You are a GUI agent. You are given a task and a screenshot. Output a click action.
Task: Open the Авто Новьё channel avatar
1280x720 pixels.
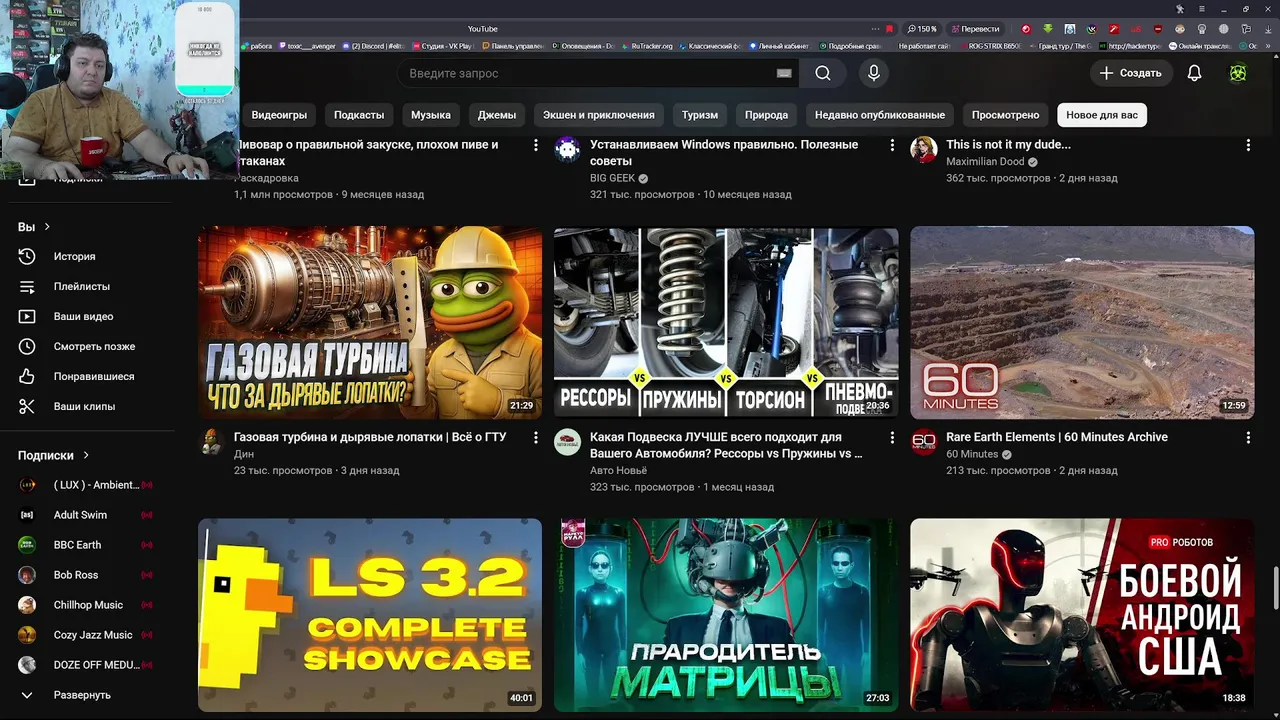[x=568, y=442]
